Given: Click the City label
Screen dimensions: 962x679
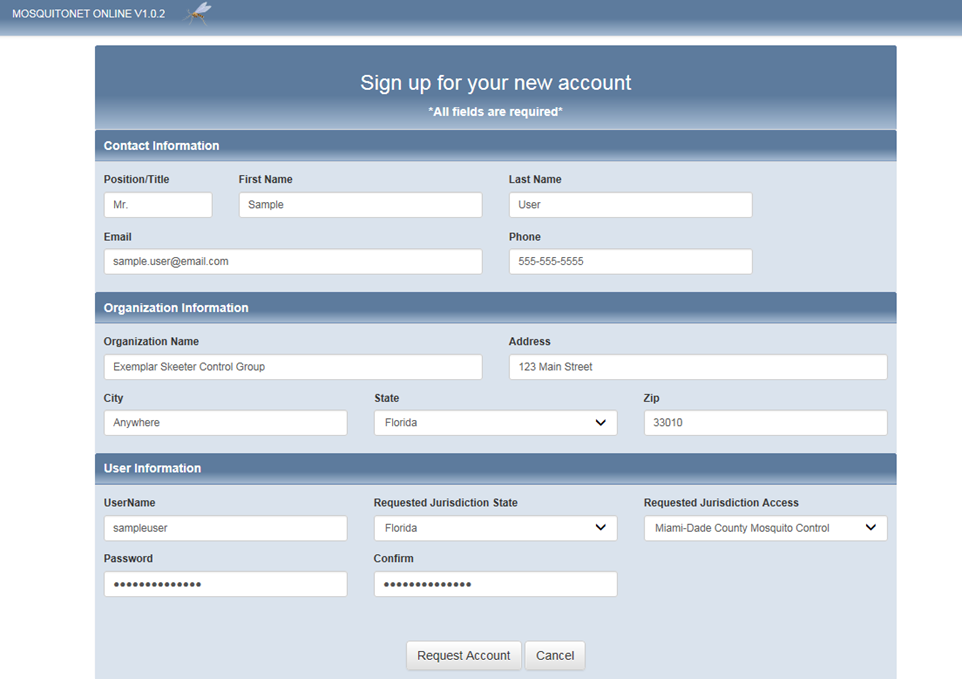Looking at the screenshot, I should coord(114,398).
